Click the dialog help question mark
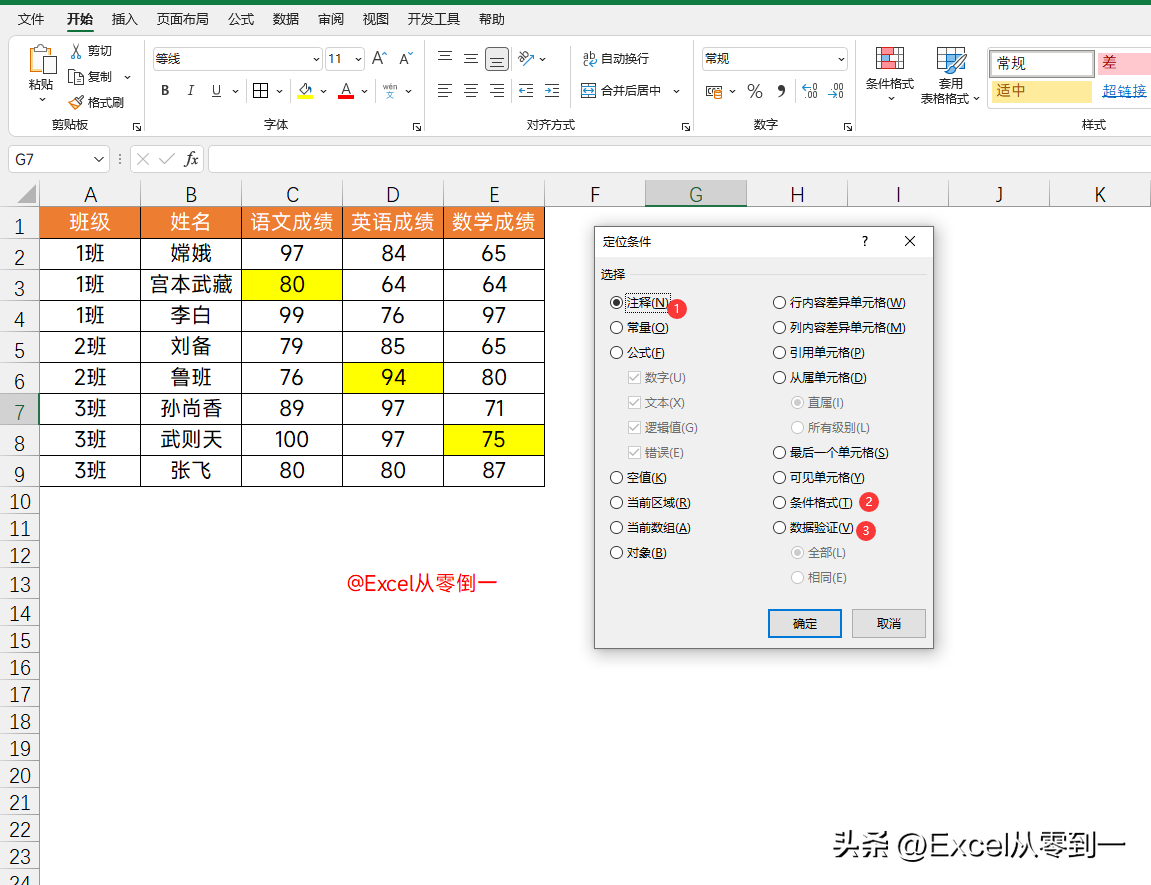The image size is (1151, 885). 865,241
